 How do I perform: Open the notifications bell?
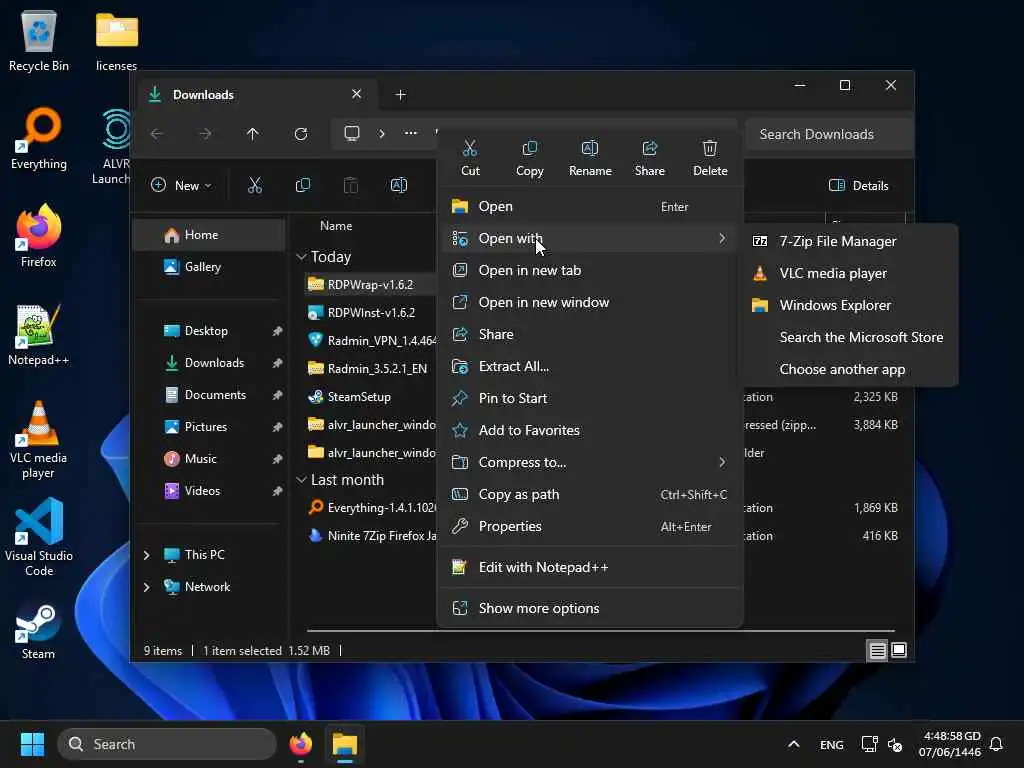[x=996, y=744]
